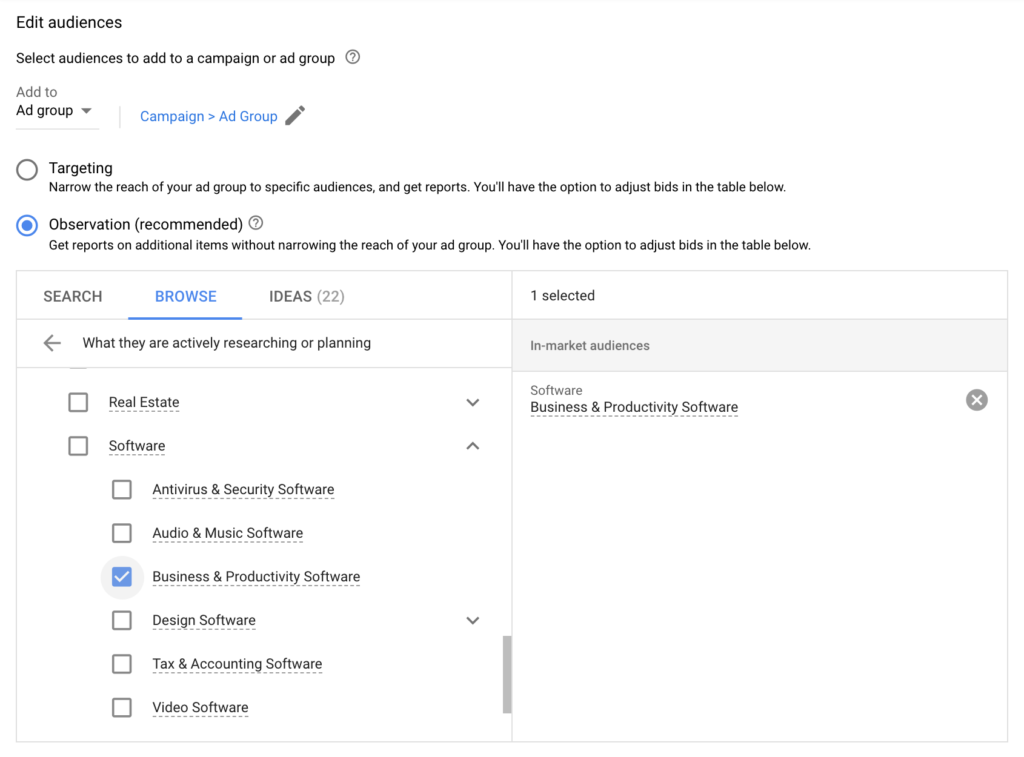Click the audience list vertical scrollbar
The image size is (1024, 757).
point(507,674)
